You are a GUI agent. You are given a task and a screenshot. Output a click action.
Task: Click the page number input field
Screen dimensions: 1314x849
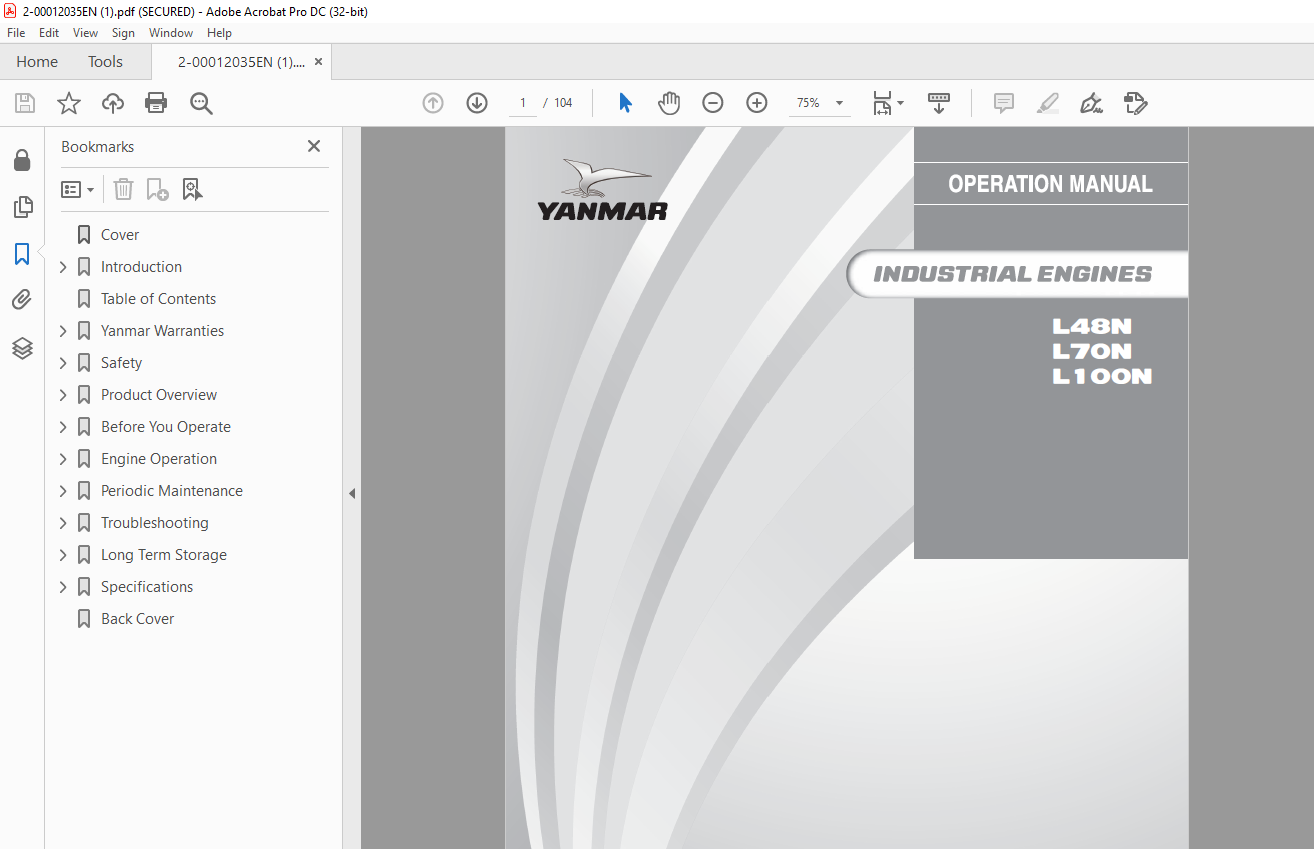(x=523, y=103)
